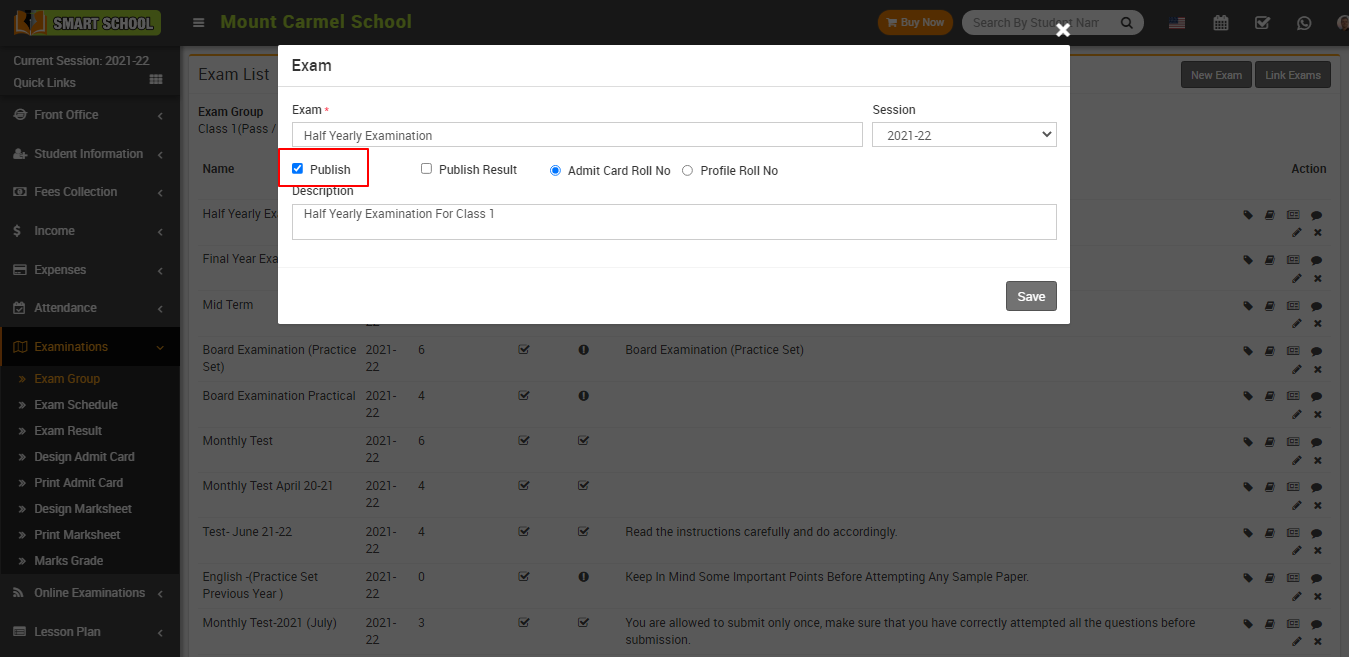This screenshot has height=657, width=1349.
Task: Open the Quick Links grid icon
Action: tap(156, 80)
